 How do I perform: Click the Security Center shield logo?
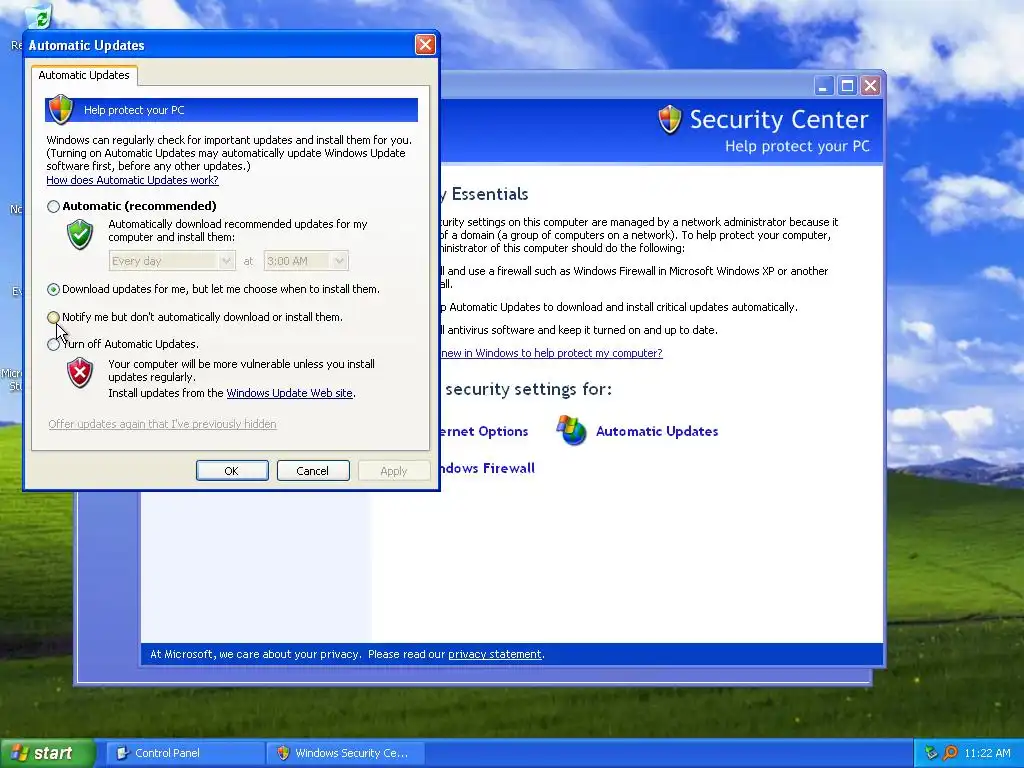(670, 120)
